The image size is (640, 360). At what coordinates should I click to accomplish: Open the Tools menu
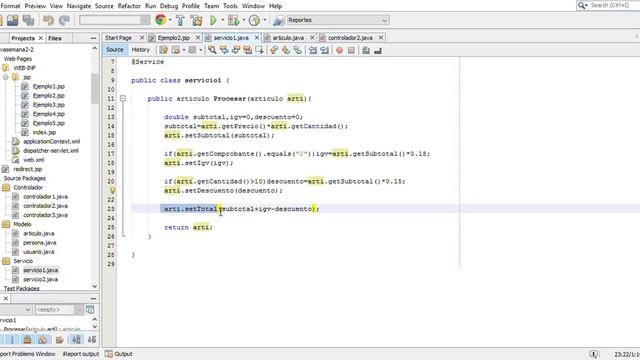[230, 6]
